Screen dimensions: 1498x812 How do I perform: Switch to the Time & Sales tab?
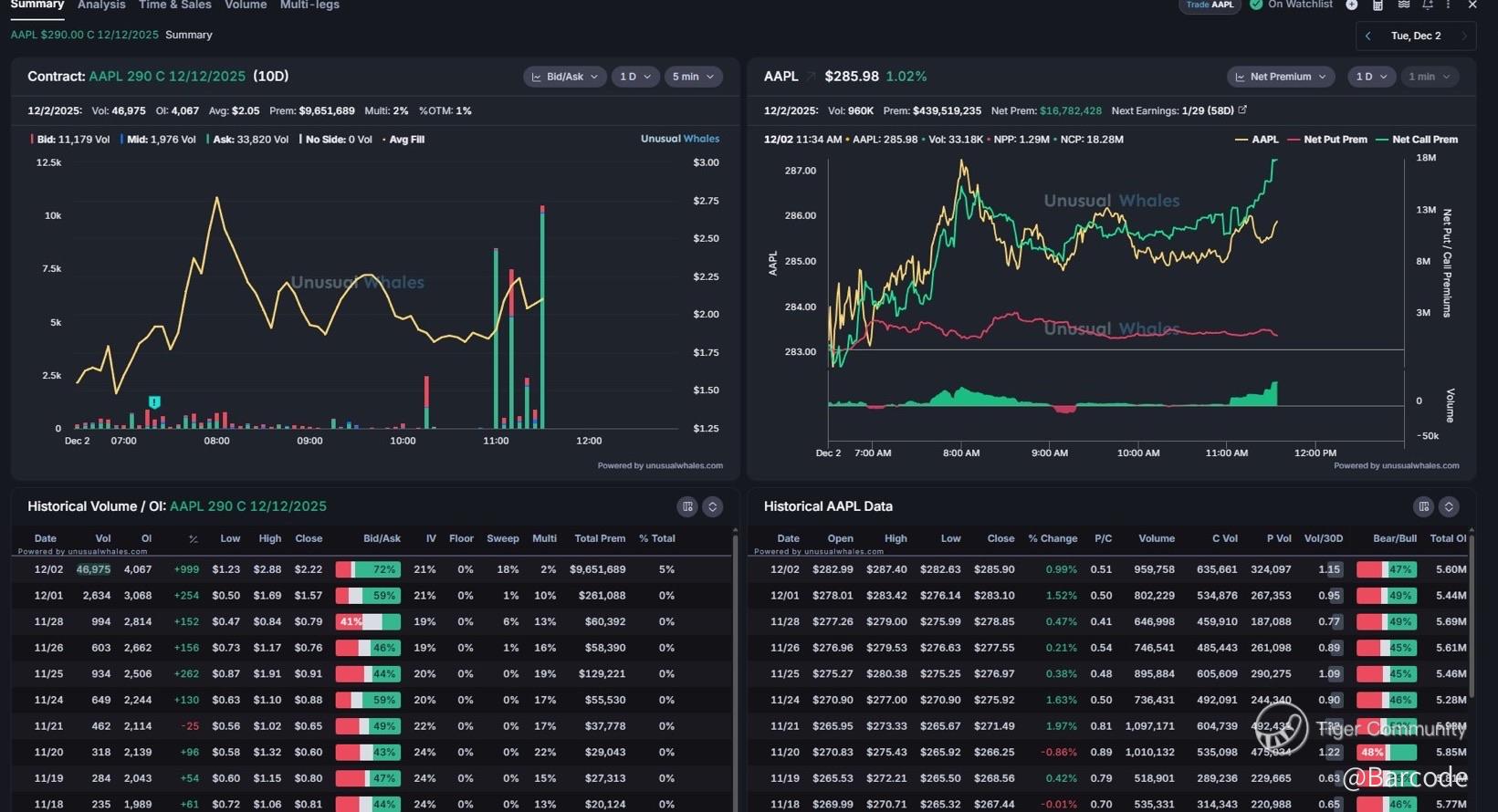click(174, 5)
